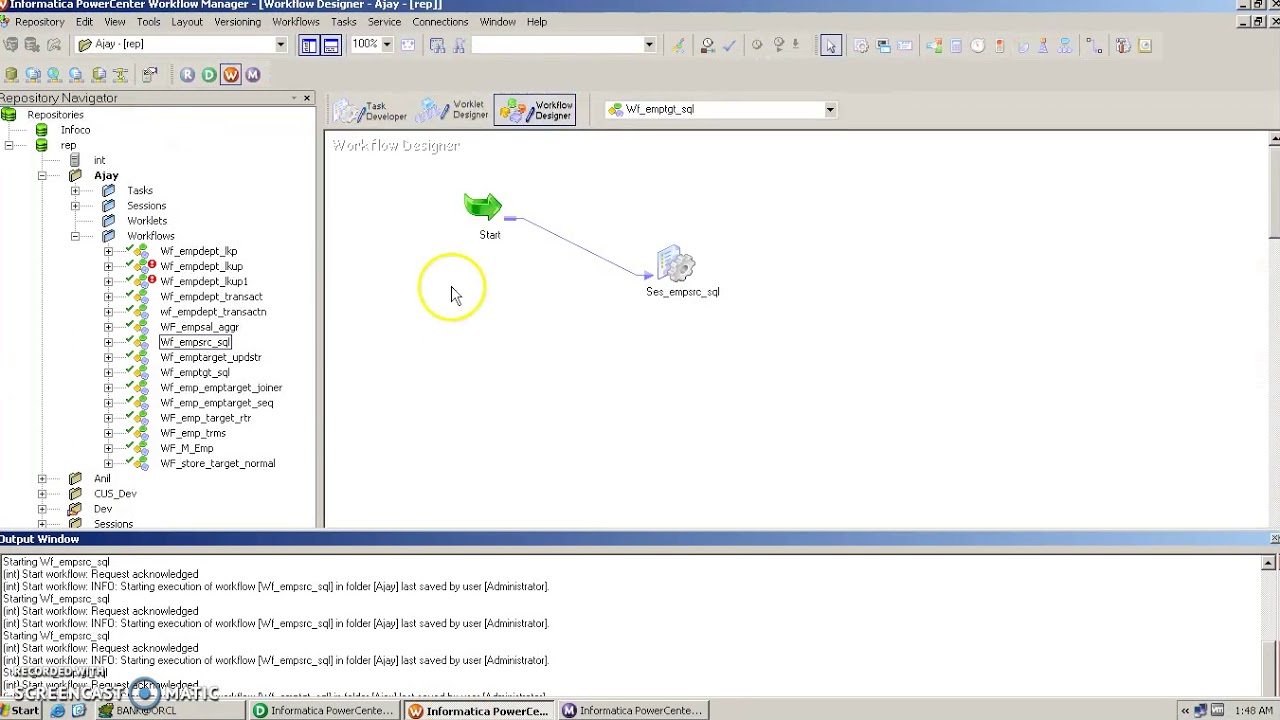Click the Command task toolbar icon

[x=883, y=45]
